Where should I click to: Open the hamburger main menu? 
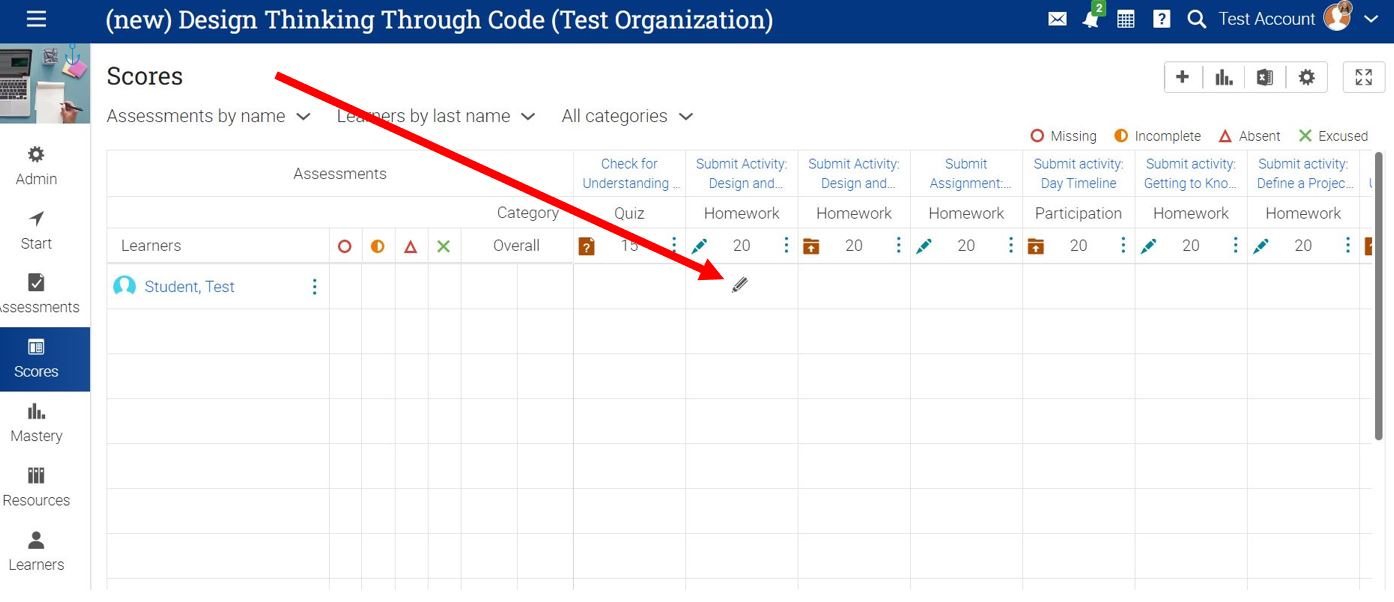(x=36, y=19)
